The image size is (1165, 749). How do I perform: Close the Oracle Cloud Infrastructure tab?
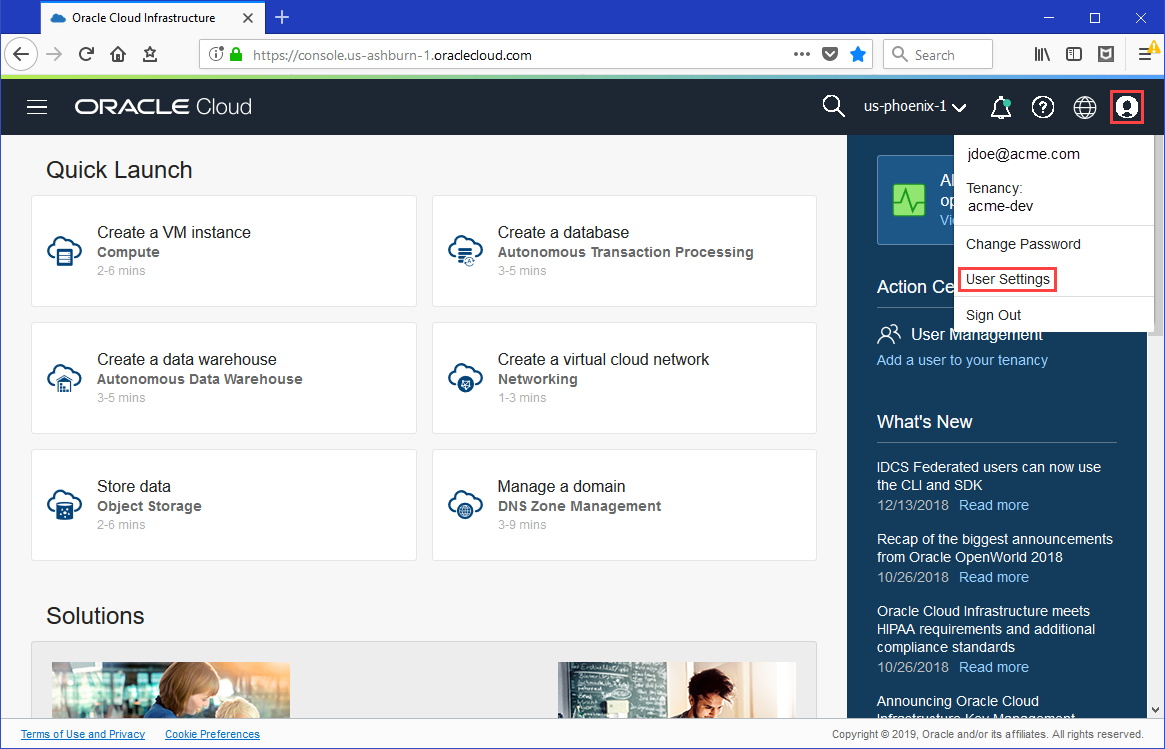click(x=248, y=18)
